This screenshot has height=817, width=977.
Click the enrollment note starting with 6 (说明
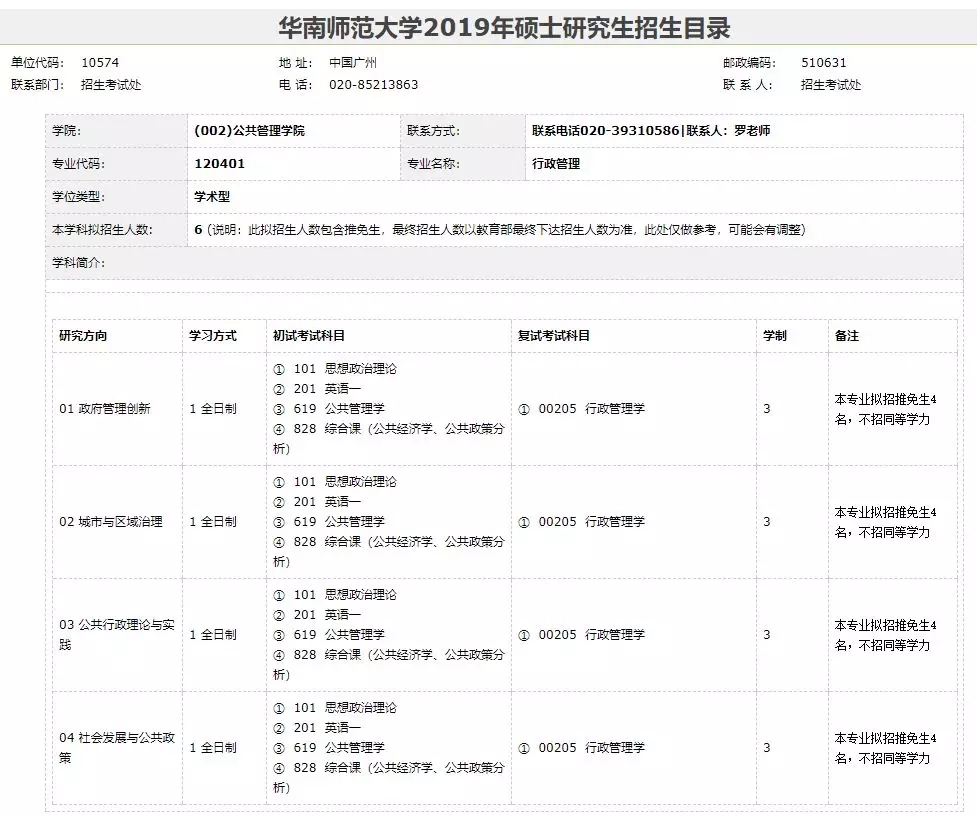click(x=500, y=230)
